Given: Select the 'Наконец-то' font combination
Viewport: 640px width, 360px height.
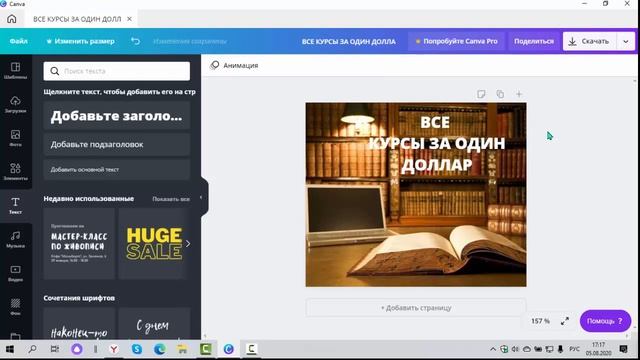Looking at the screenshot, I should [x=79, y=324].
